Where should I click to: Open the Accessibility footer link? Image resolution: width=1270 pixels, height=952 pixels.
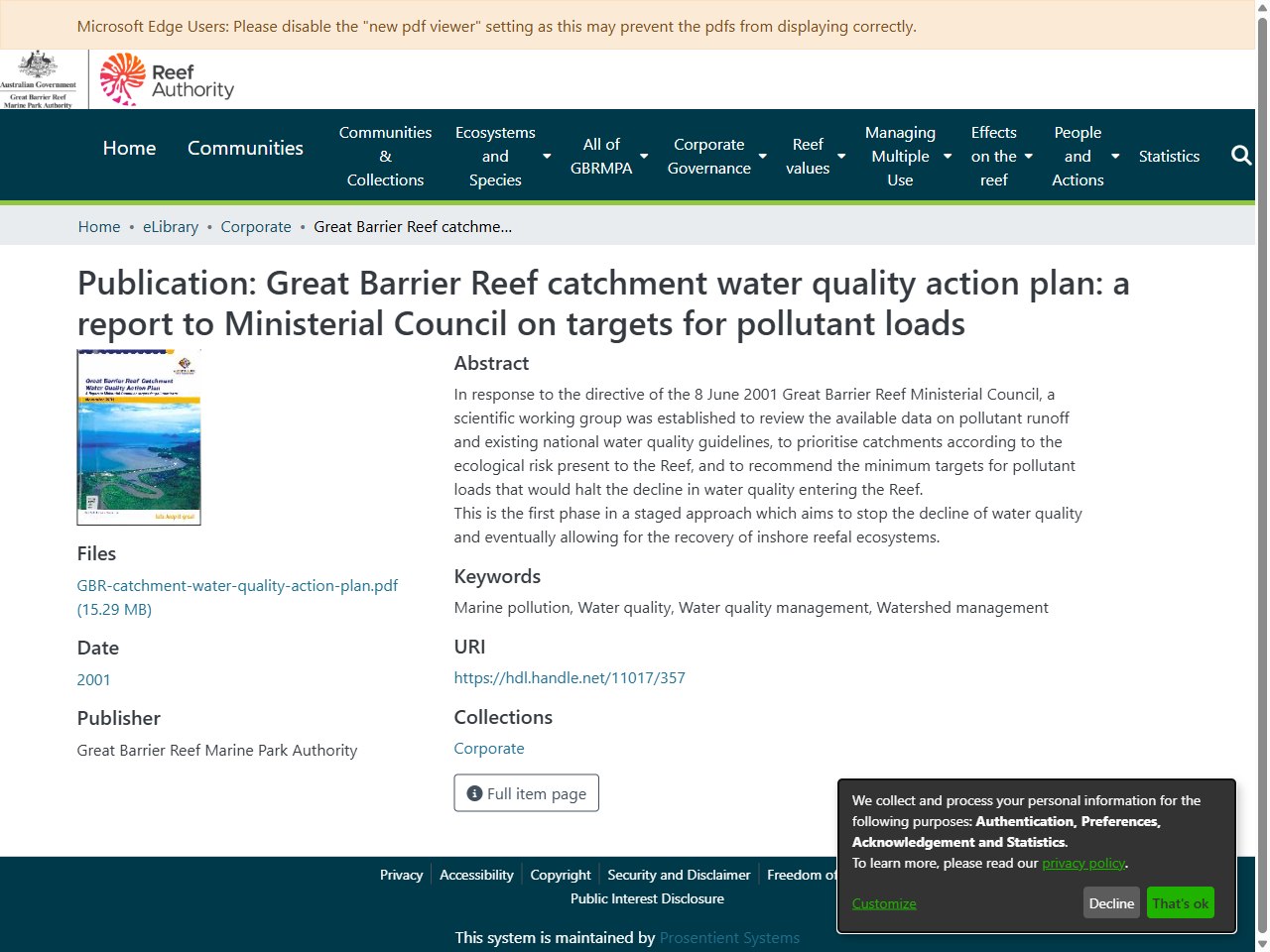point(476,875)
